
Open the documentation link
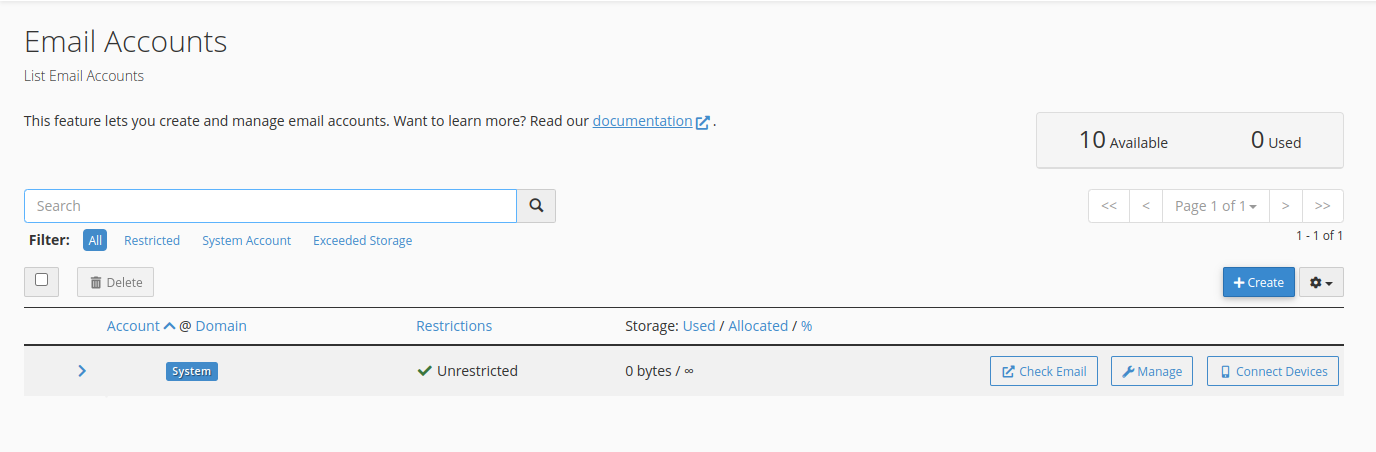[642, 121]
